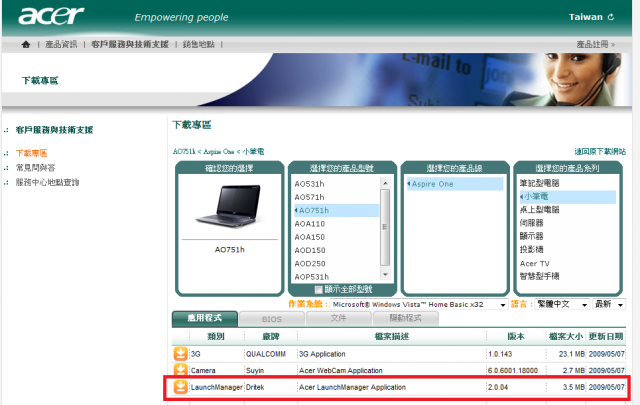The height and width of the screenshot is (405, 640).
Task: Click the home icon in navigation bar
Action: click(26, 45)
